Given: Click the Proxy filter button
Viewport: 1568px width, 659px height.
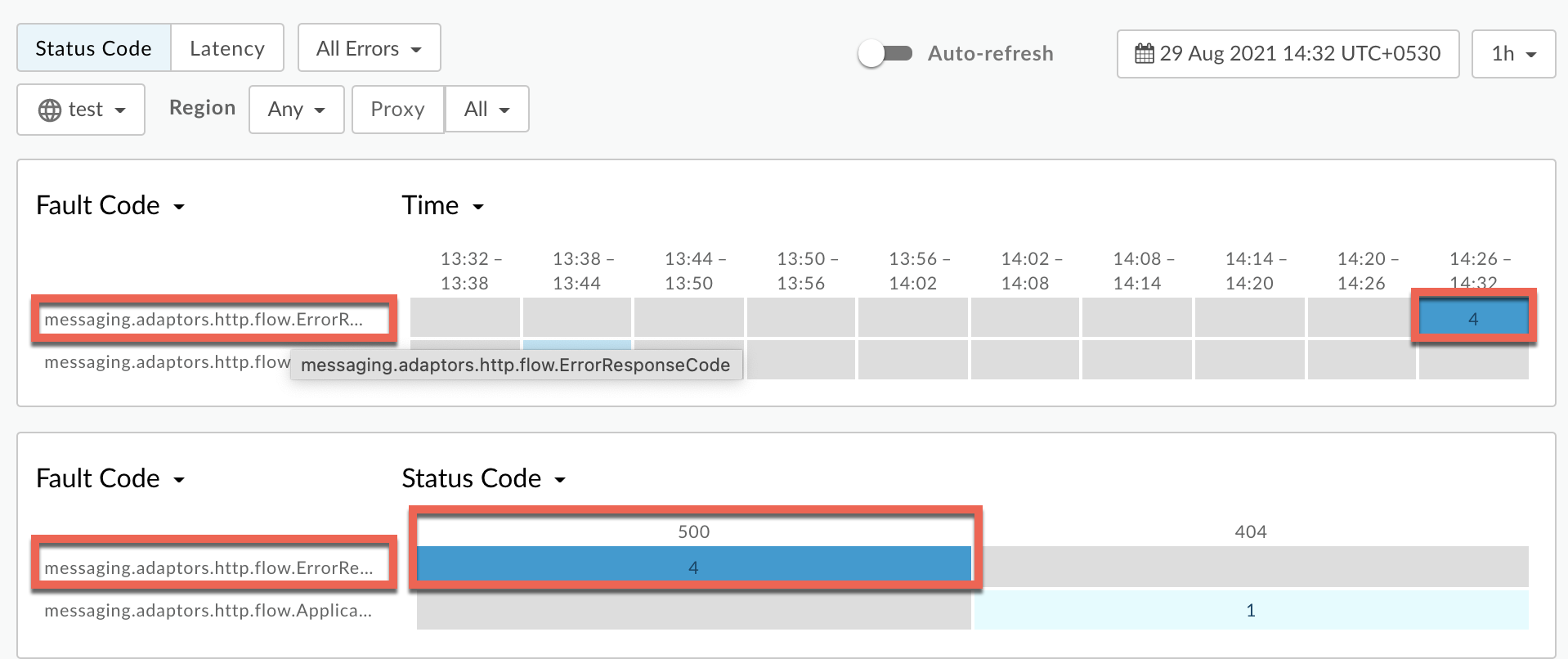Looking at the screenshot, I should [397, 110].
